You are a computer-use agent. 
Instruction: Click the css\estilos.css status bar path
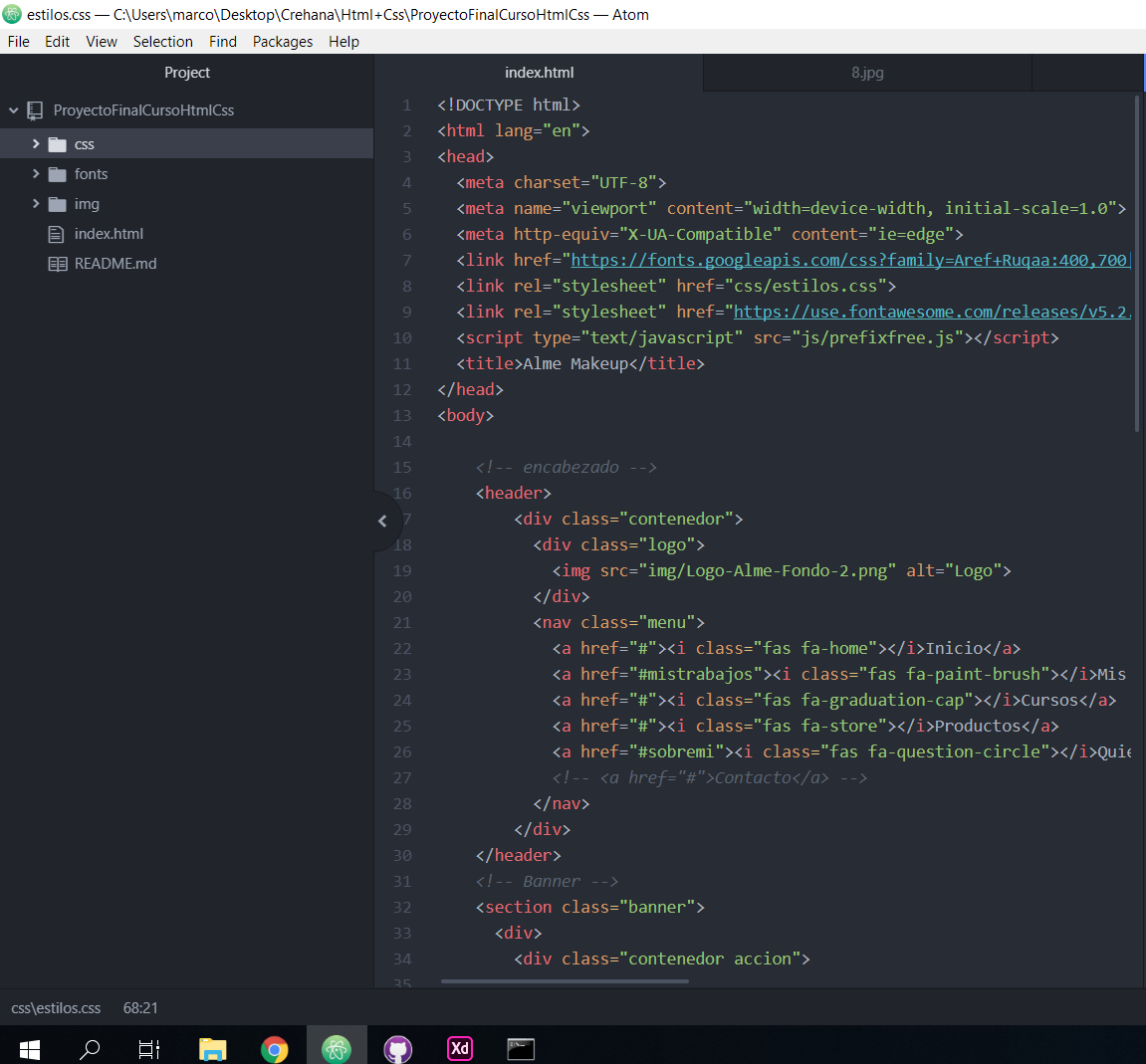pyautogui.click(x=57, y=1007)
